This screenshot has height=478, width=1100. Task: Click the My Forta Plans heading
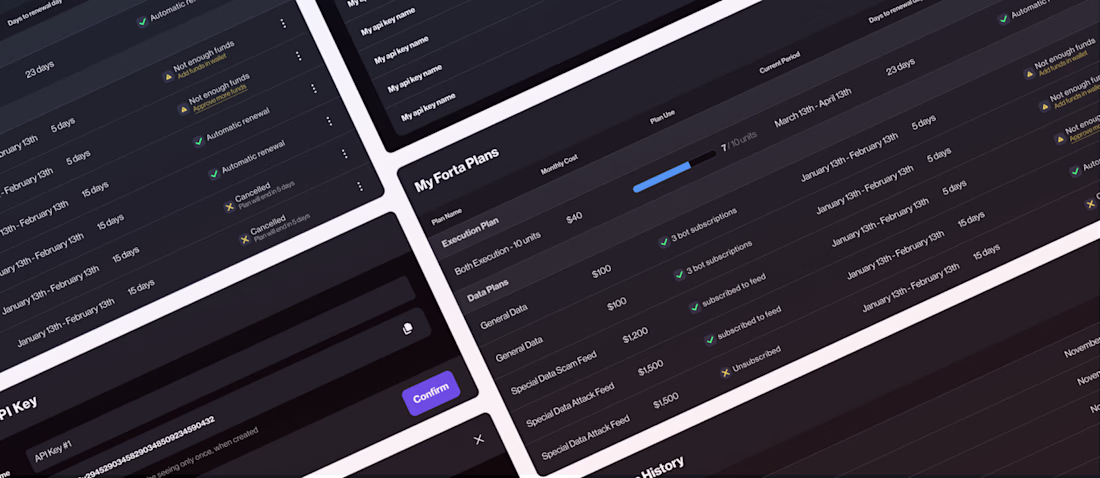[457, 169]
